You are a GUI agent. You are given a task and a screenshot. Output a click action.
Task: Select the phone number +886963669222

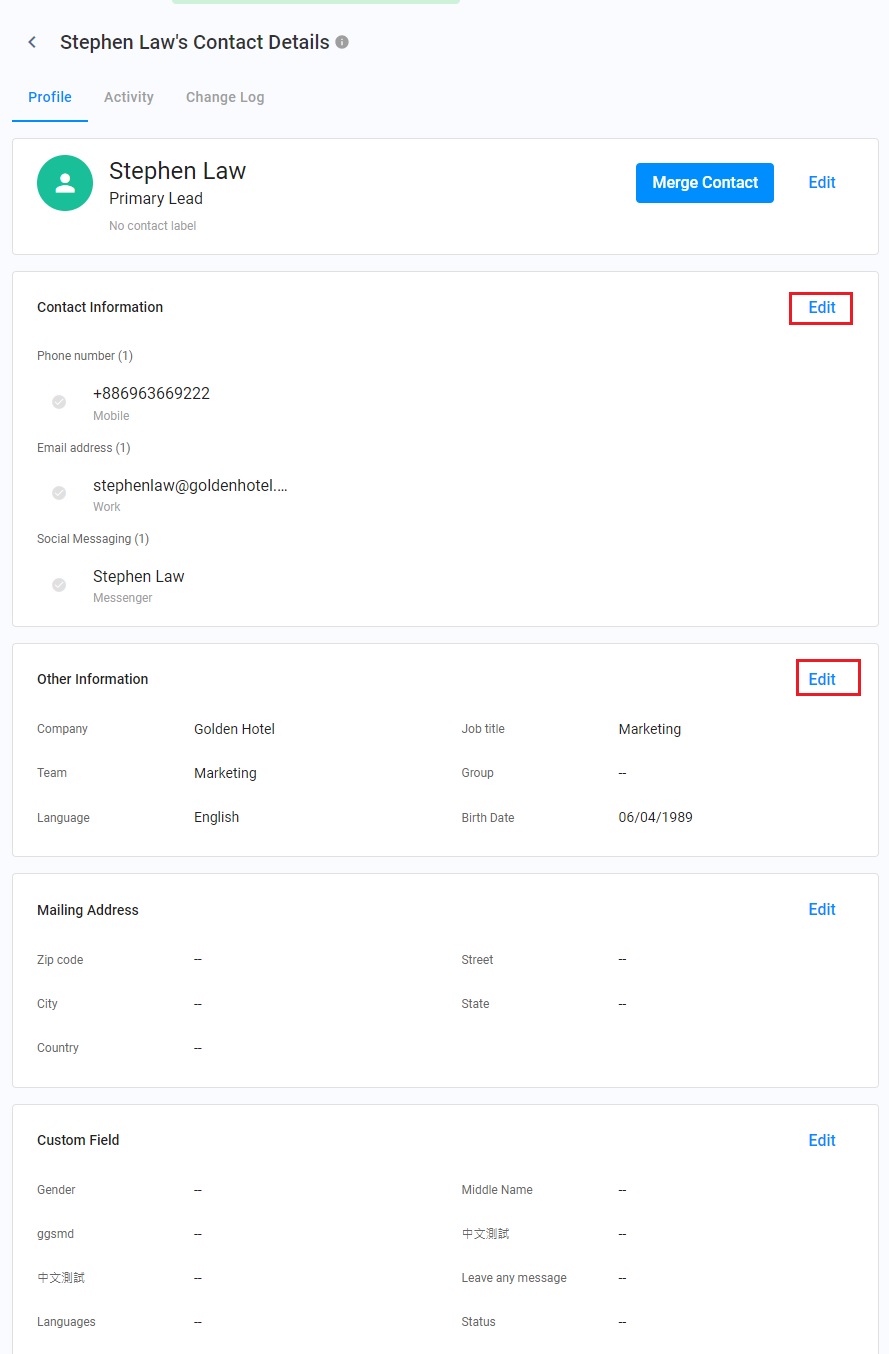[x=151, y=393]
